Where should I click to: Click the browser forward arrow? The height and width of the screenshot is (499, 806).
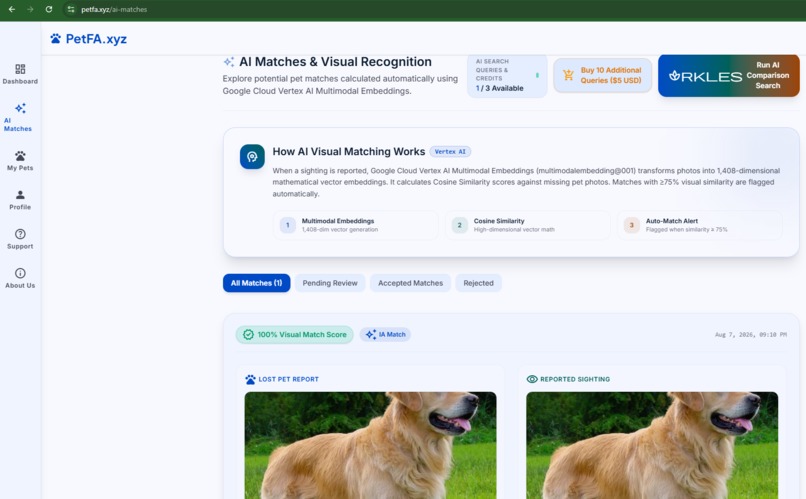[30, 9]
